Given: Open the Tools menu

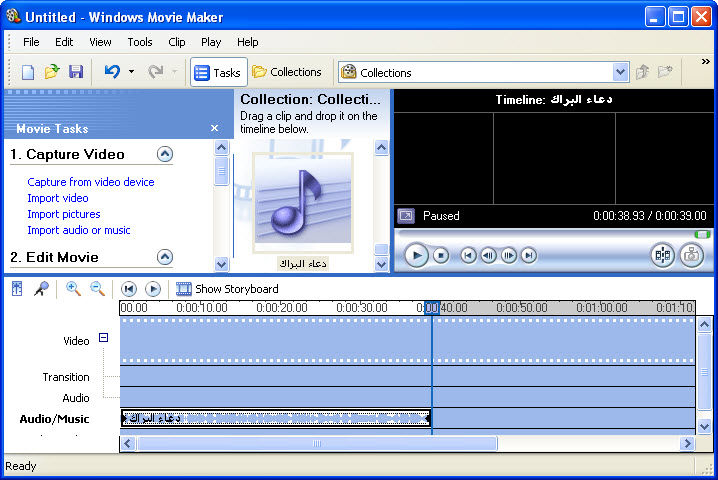Looking at the screenshot, I should pyautogui.click(x=140, y=42).
